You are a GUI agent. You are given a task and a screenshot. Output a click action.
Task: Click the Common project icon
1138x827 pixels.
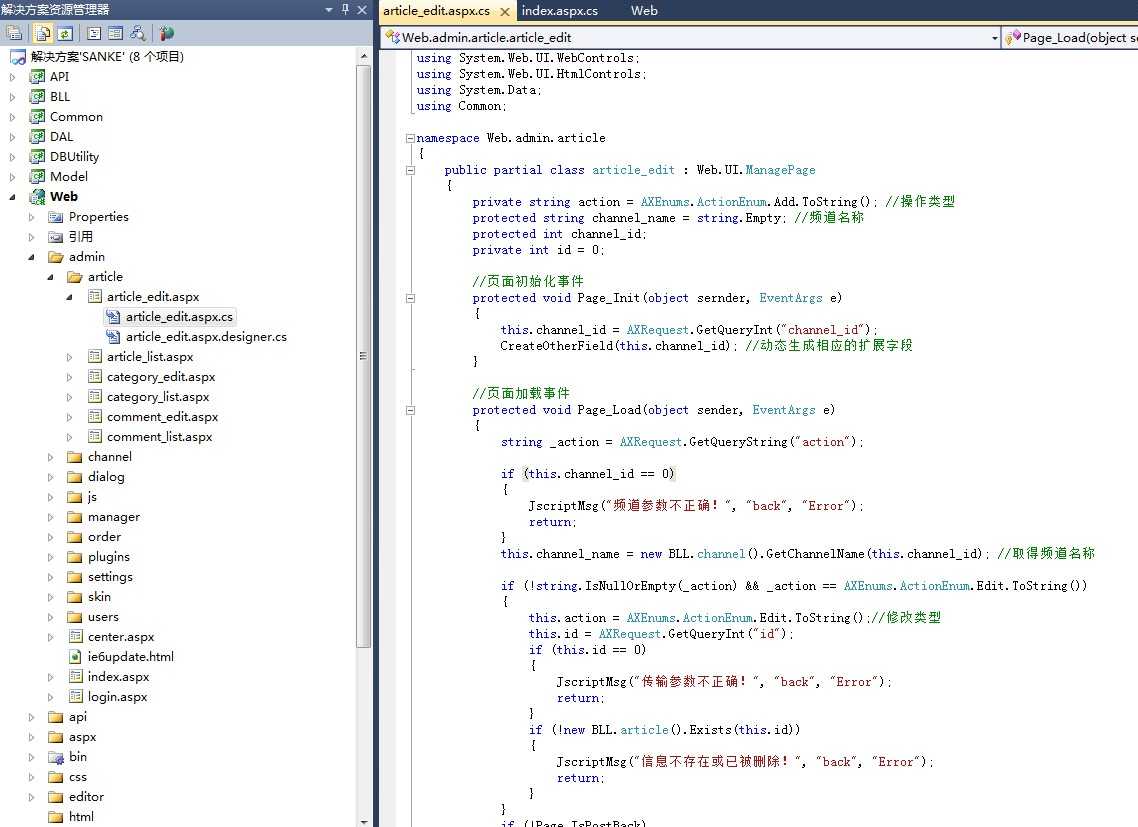[37, 116]
